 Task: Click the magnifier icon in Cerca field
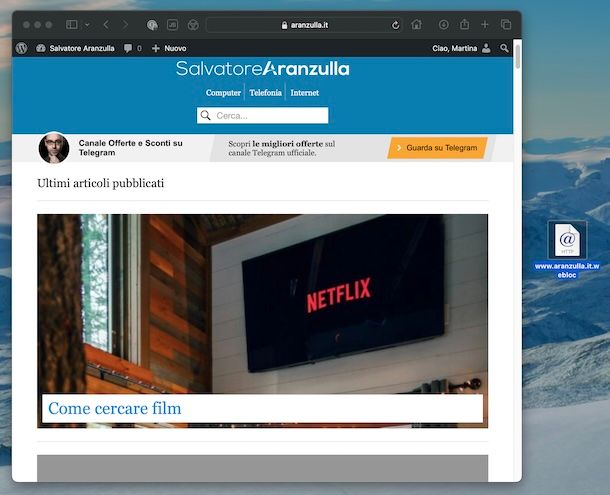tap(205, 115)
